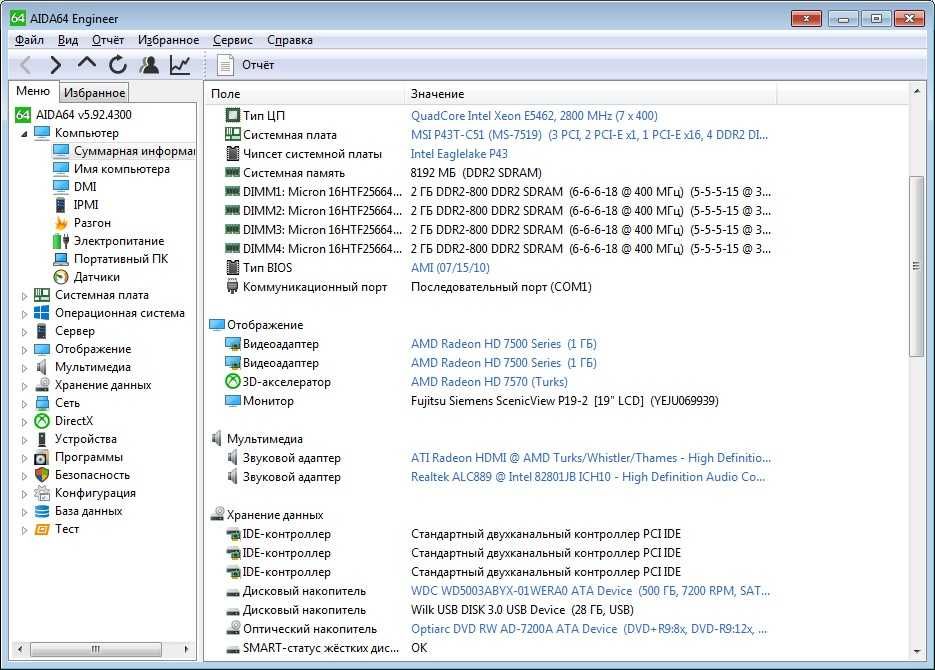Select Имя компьютера tree item

coord(112,169)
